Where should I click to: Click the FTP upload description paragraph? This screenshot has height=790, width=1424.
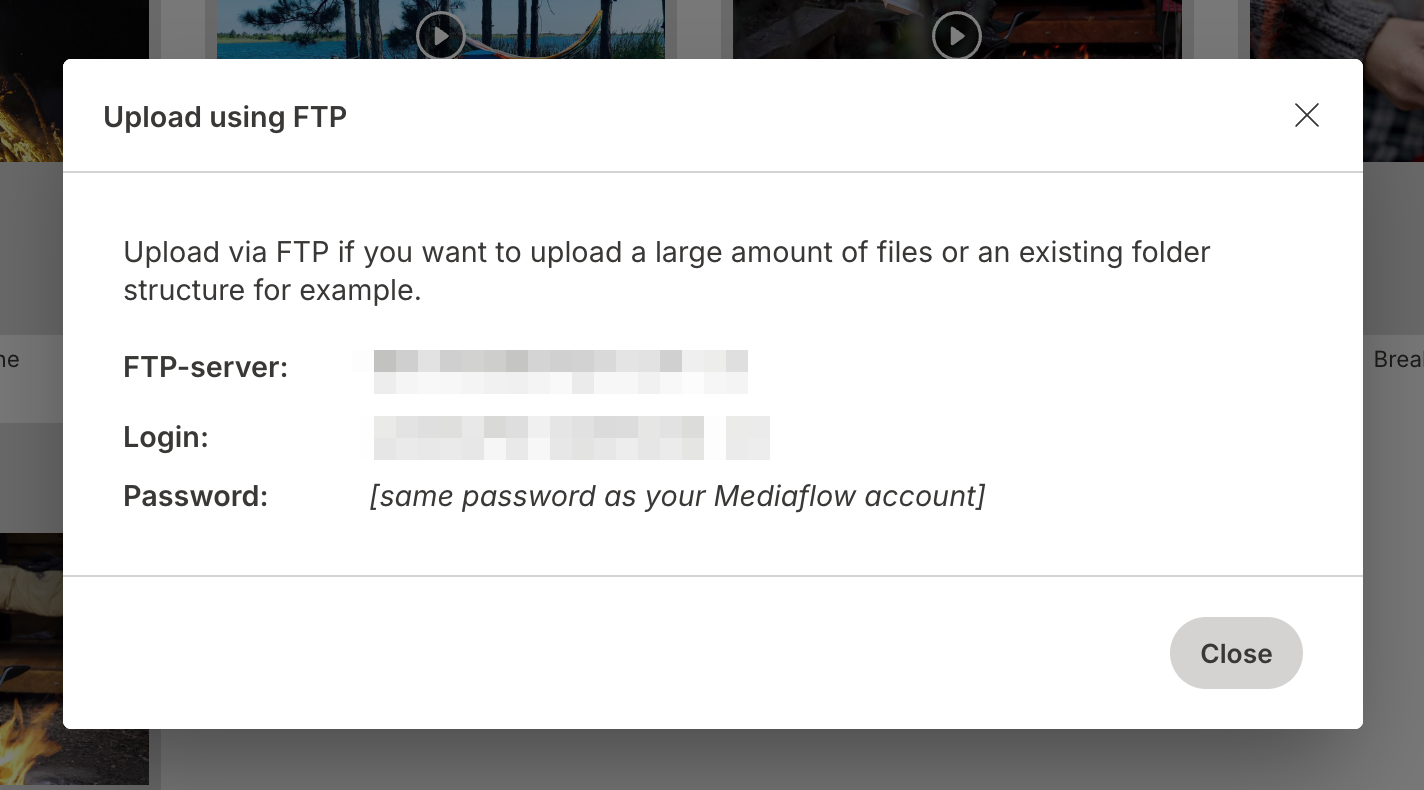(x=666, y=270)
